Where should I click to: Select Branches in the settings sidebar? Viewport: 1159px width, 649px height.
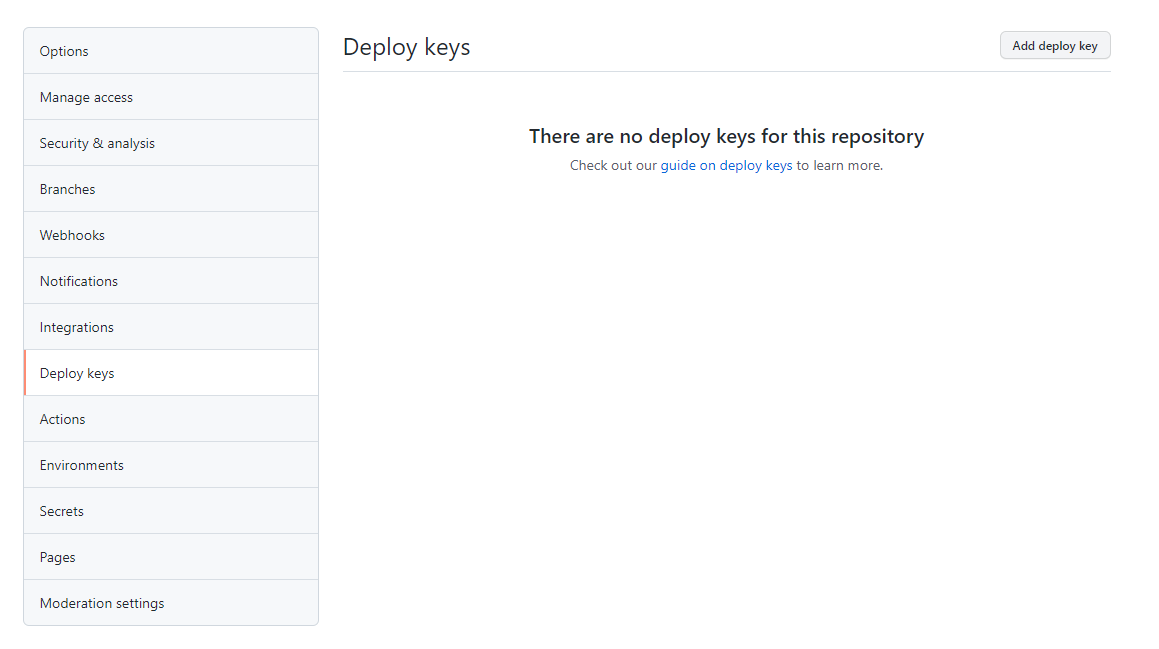coord(68,189)
